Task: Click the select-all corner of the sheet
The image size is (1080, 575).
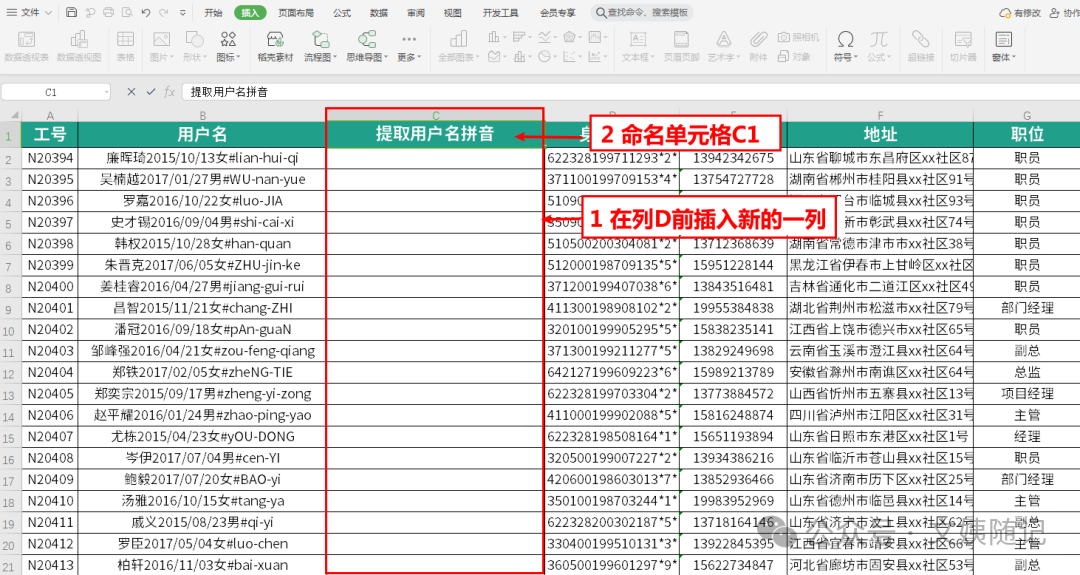Action: (x=10, y=115)
